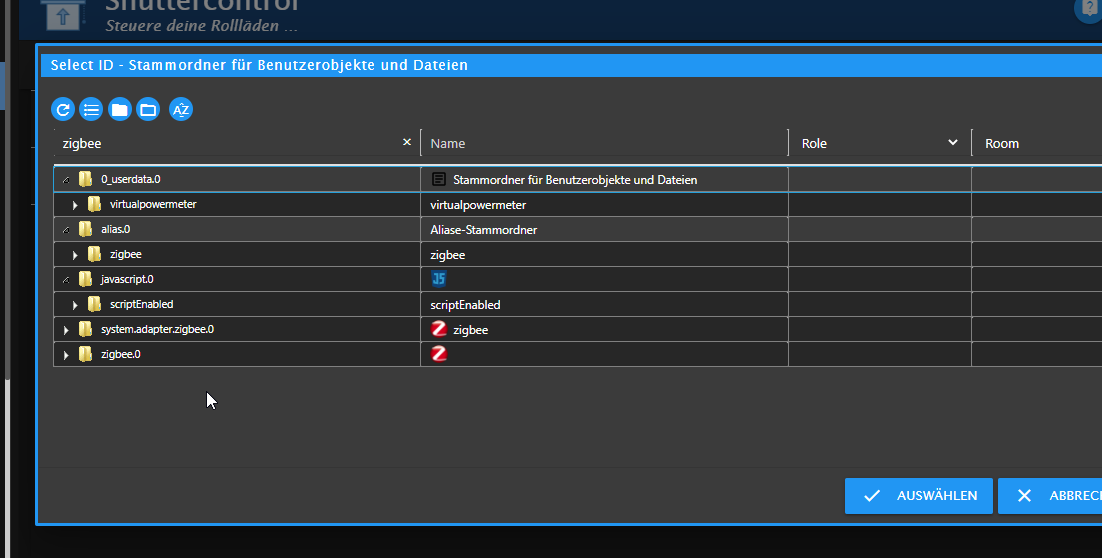Click the Zigbee logo in system.adapter.zigbee.0 row
Screen dimensions: 1102x558
tap(439, 329)
